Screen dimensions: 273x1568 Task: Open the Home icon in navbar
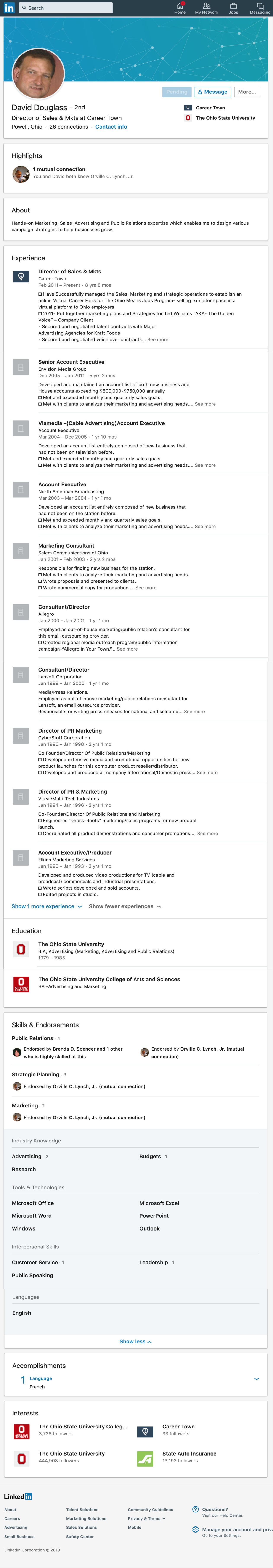(180, 6)
